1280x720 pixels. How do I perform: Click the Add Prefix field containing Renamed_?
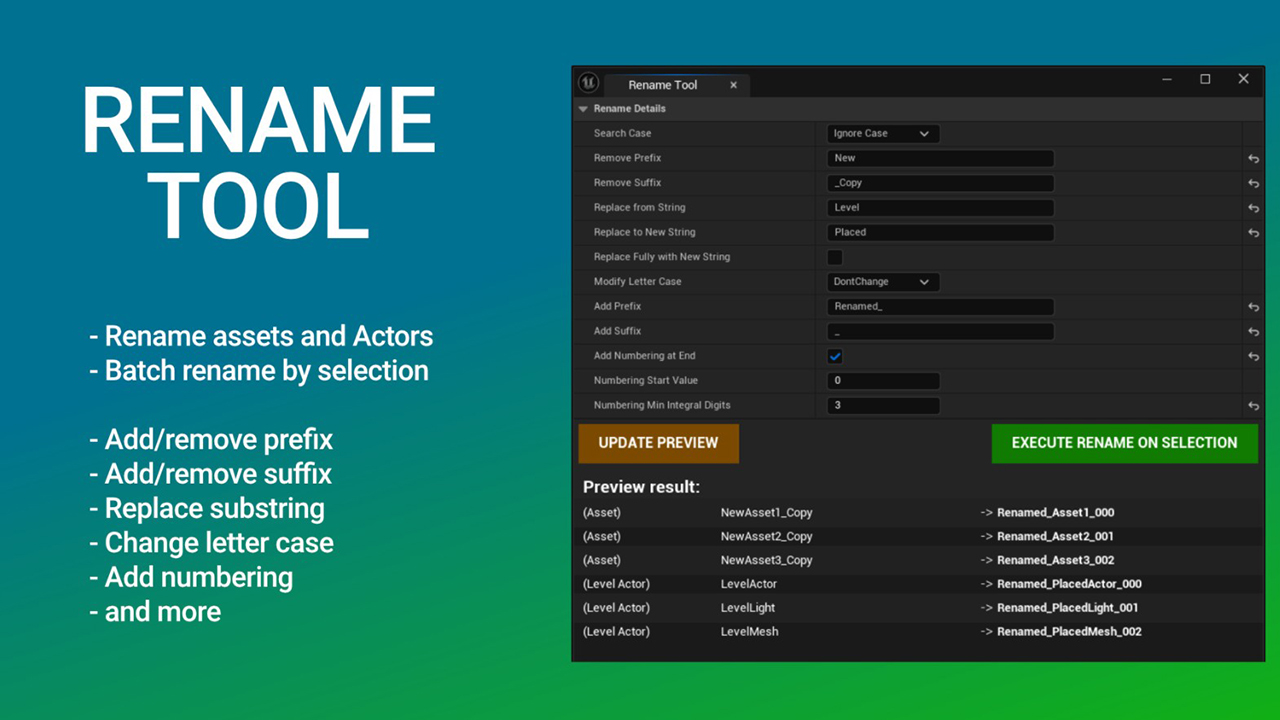tap(938, 306)
